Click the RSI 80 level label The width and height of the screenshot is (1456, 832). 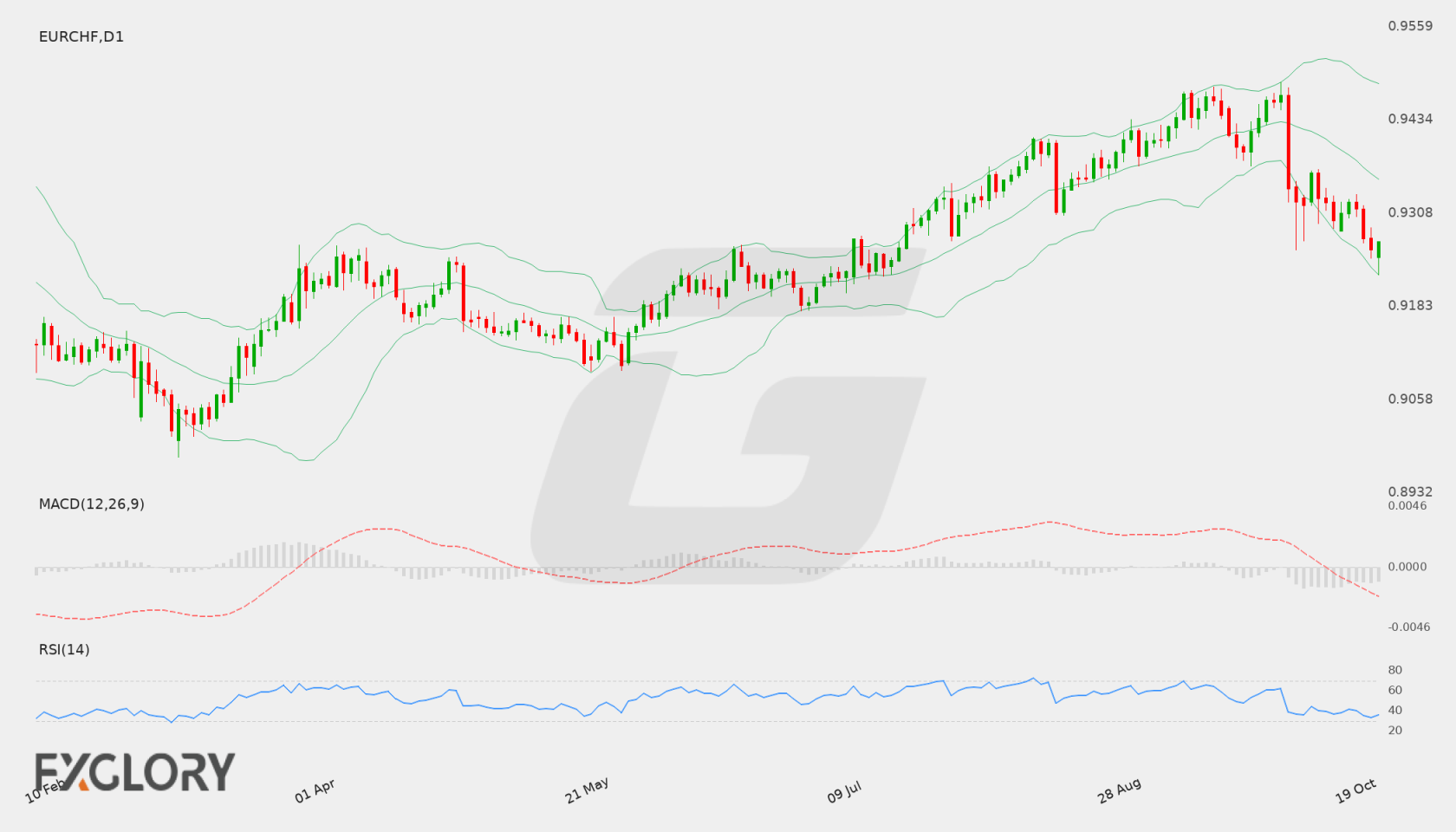pyautogui.click(x=1395, y=670)
